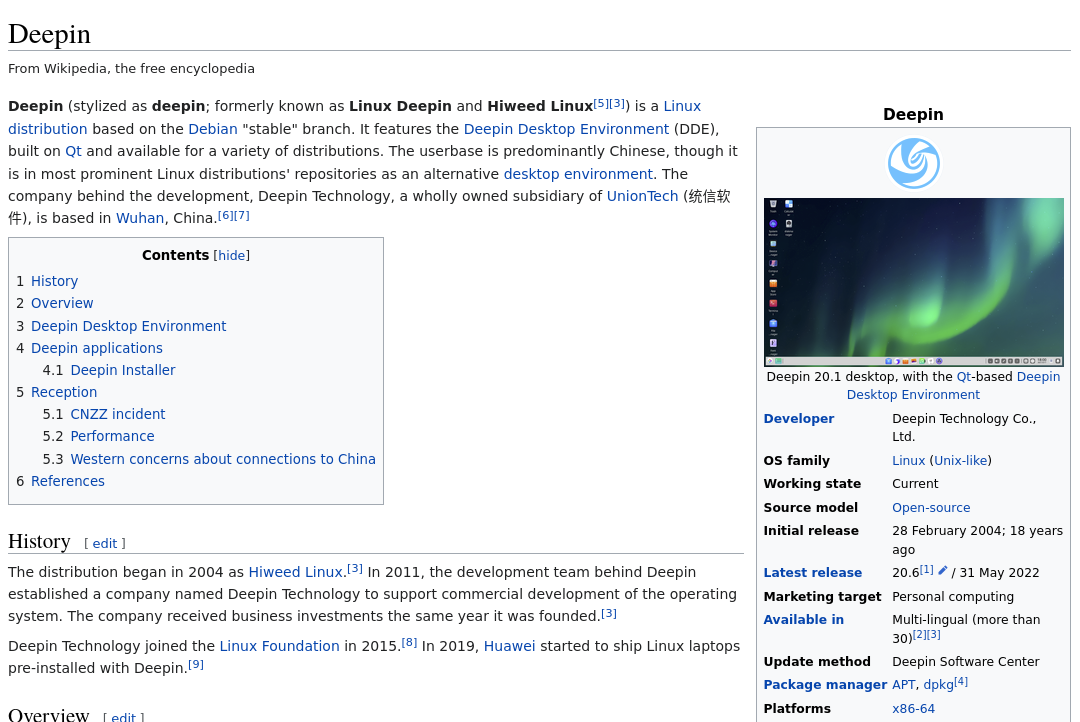Screen dimensions: 1080x722
Task: Open x86-64 platform link
Action: (x=913, y=708)
